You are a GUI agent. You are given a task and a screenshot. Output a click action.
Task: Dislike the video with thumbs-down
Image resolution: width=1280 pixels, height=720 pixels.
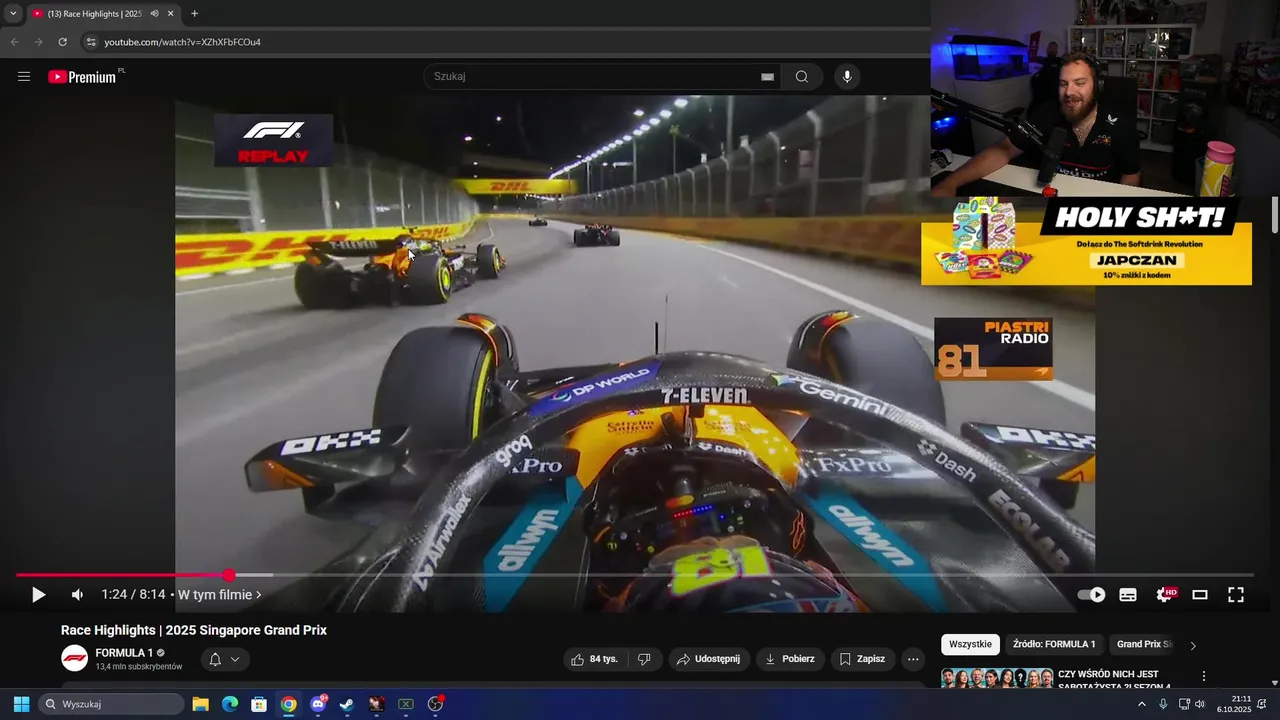(644, 659)
